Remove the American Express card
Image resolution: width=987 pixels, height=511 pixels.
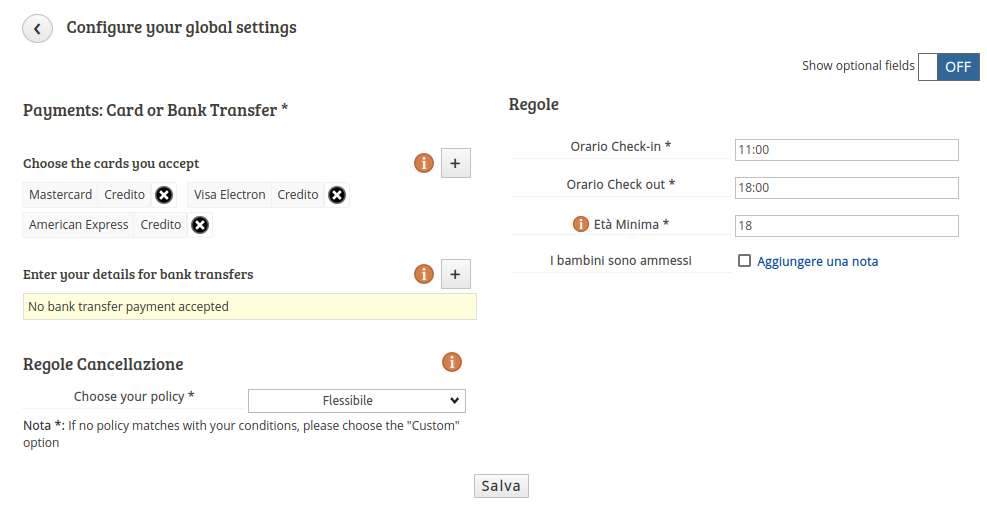click(x=200, y=225)
